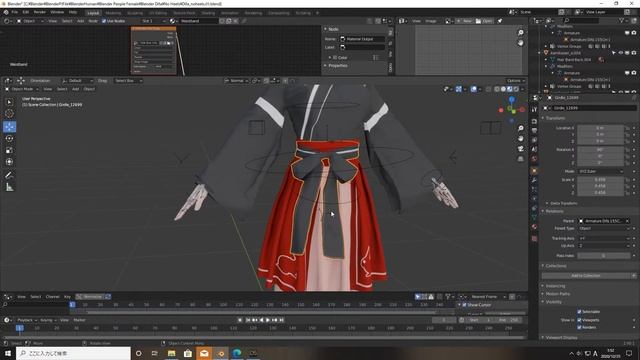
Task: Open the File menu
Action: coord(15,12)
